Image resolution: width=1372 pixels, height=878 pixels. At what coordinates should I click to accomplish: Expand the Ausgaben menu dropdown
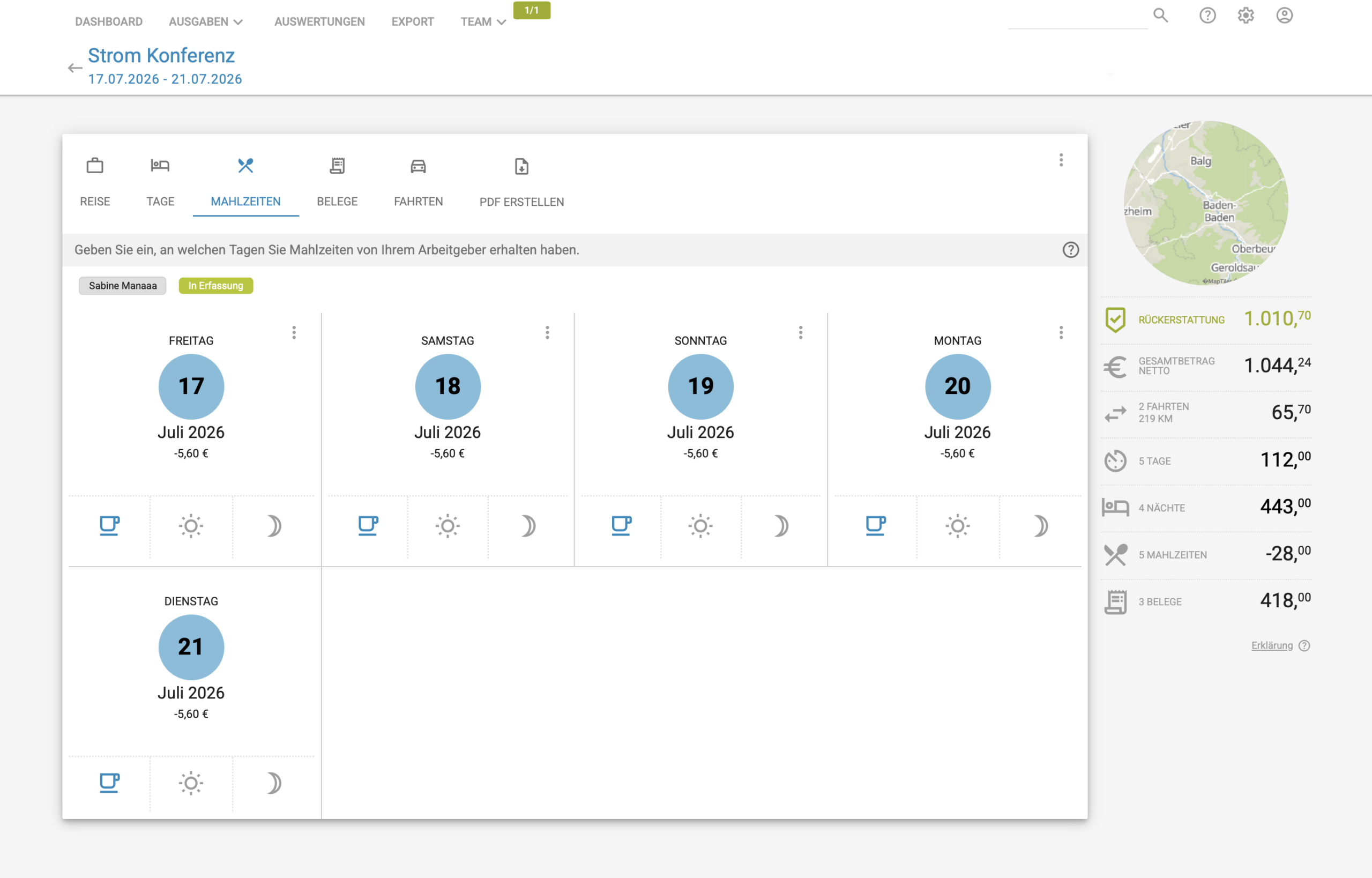click(x=206, y=21)
